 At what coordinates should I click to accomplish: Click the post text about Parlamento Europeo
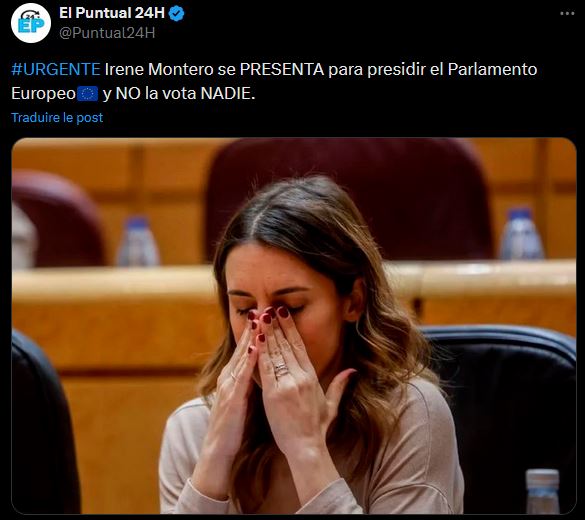coord(274,81)
